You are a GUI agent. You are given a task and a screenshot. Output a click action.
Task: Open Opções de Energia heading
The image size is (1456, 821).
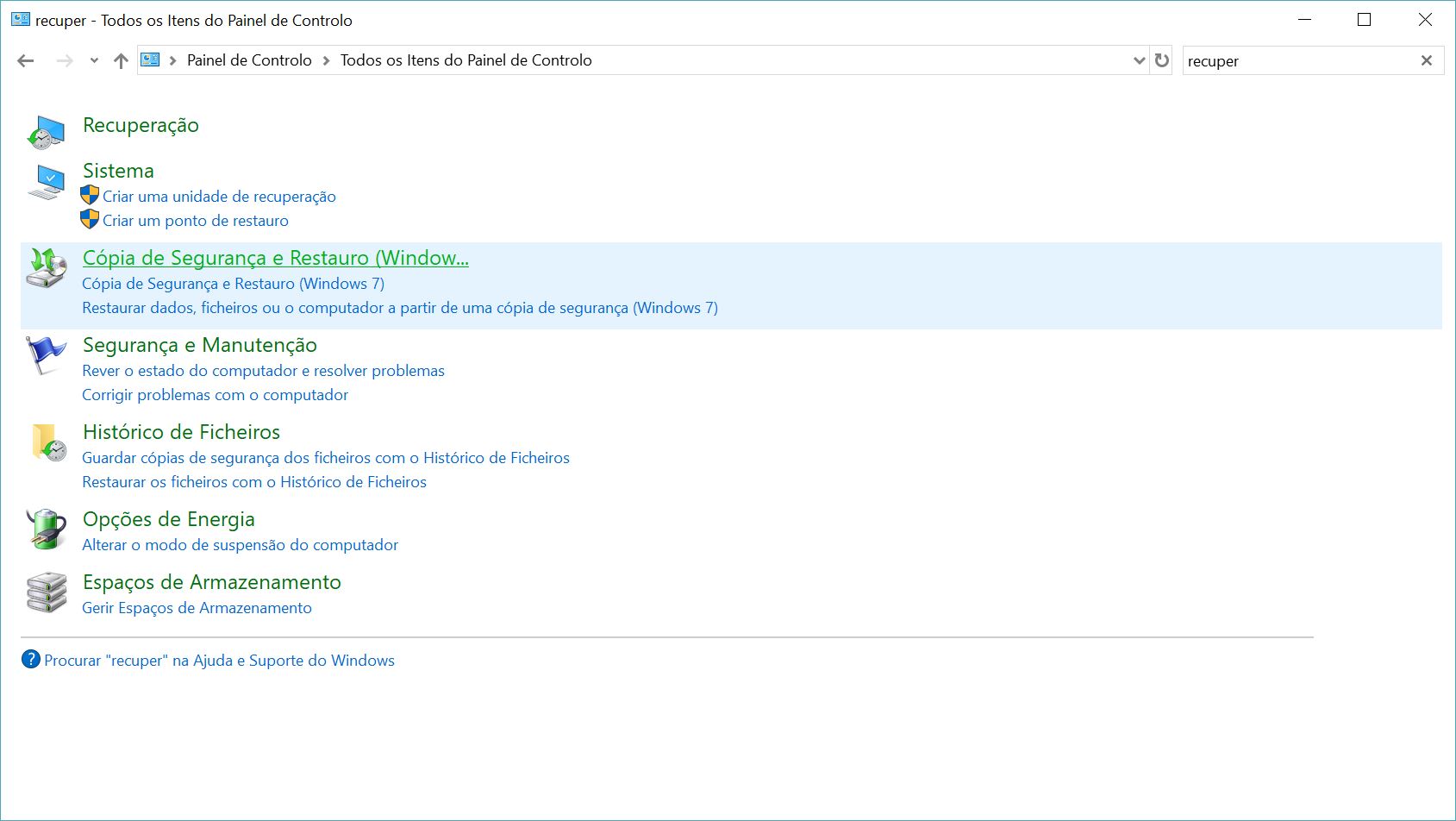[x=169, y=519]
